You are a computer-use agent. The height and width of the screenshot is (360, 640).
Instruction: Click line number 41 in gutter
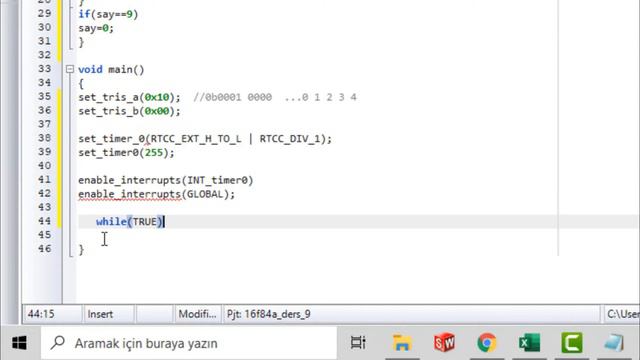click(44, 180)
